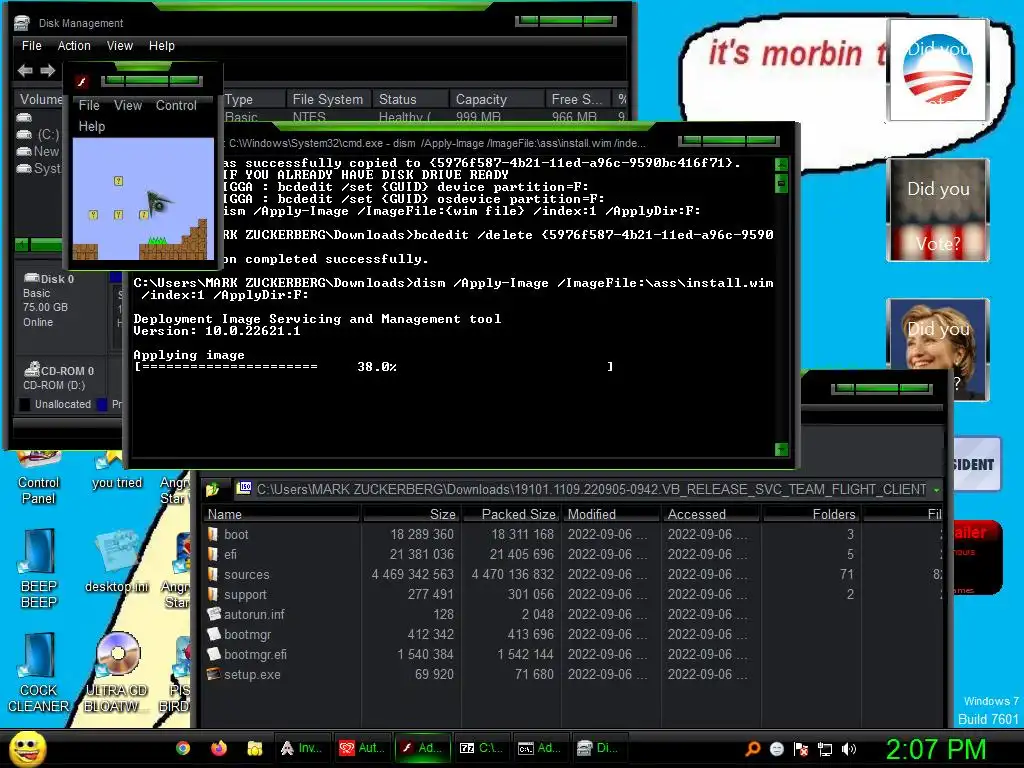
Task: Select the bootmgr file in 7-Zip
Action: [247, 635]
